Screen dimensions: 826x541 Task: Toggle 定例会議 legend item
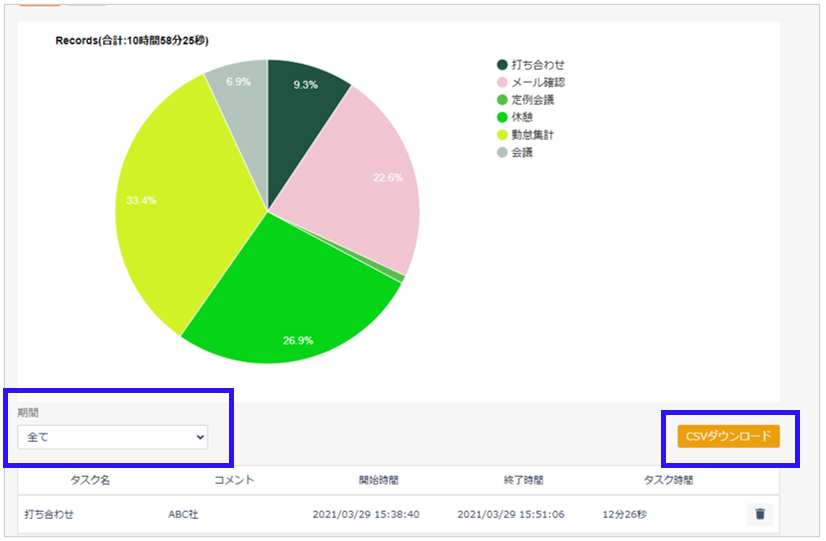525,100
